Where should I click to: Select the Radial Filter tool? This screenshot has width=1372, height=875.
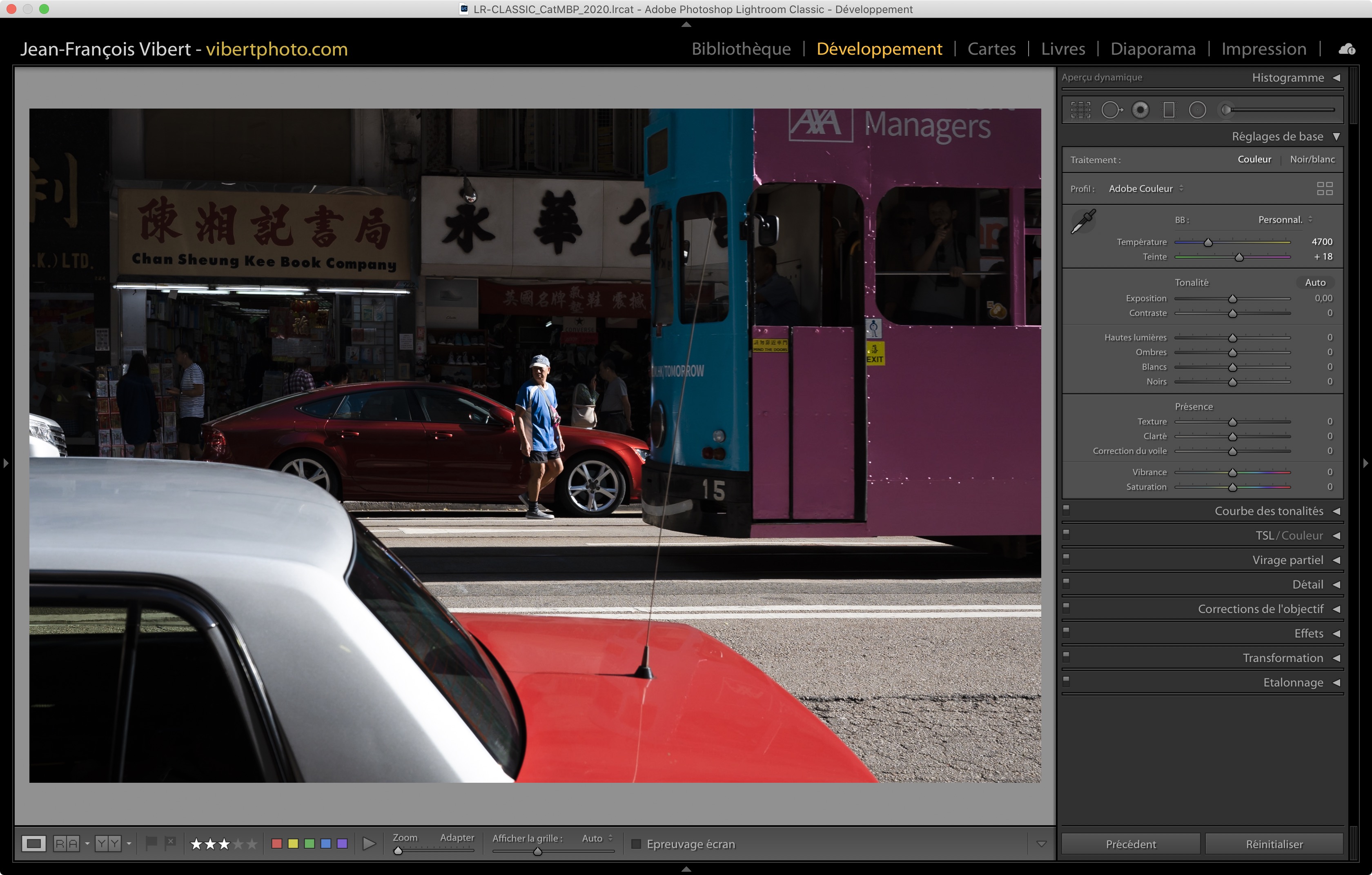point(1197,110)
